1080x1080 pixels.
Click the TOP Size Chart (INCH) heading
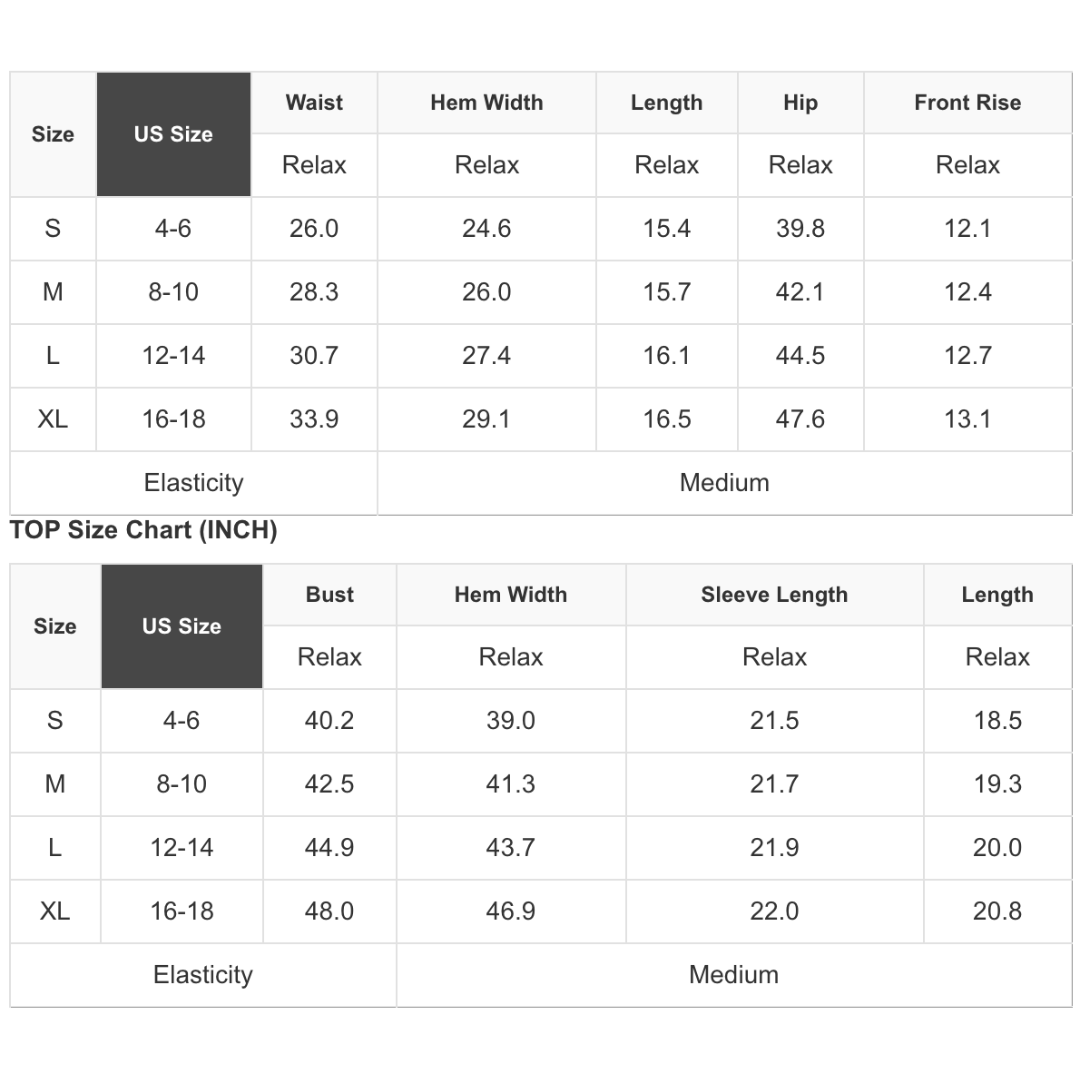click(x=143, y=530)
